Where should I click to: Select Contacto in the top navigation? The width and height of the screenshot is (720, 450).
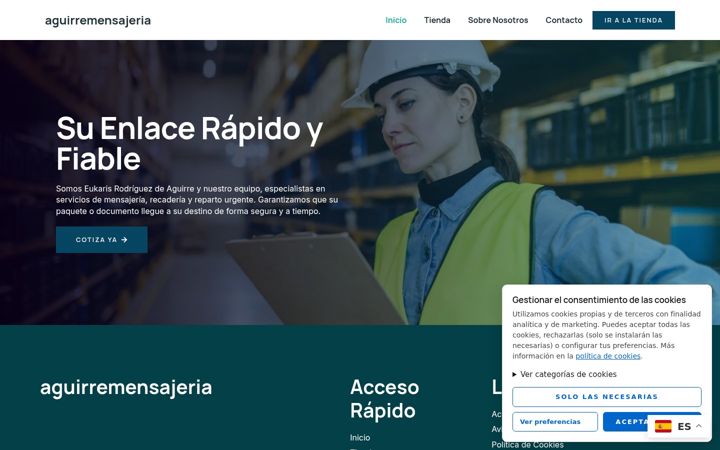(x=563, y=20)
